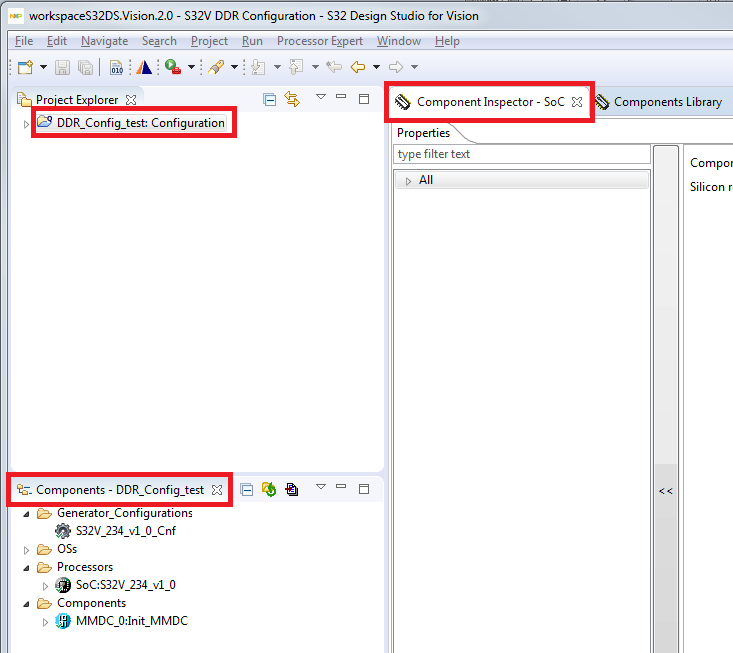The image size is (733, 653).
Task: Maximize the Components view panel
Action: coord(364,489)
